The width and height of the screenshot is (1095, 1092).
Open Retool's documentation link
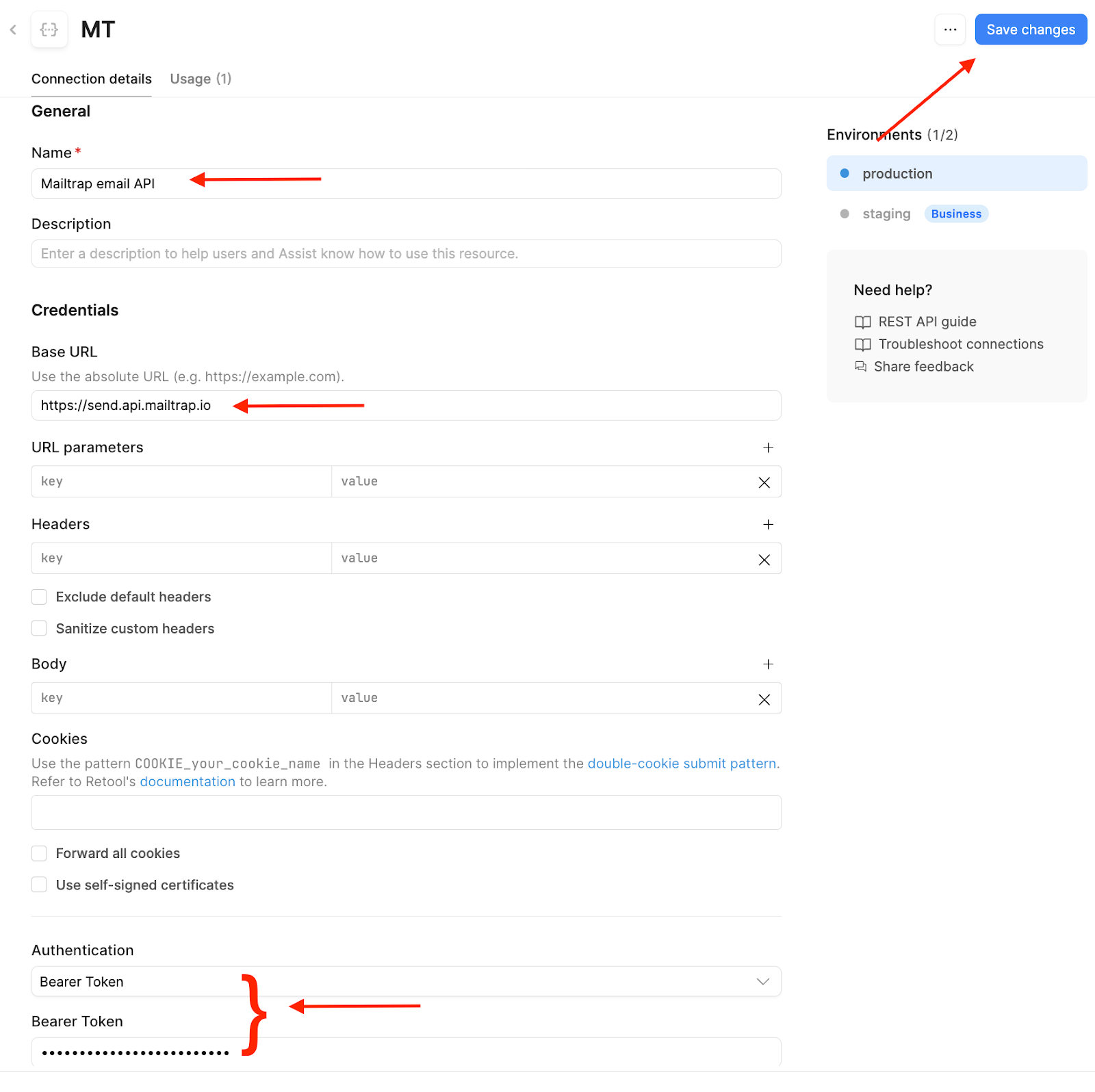[x=187, y=781]
